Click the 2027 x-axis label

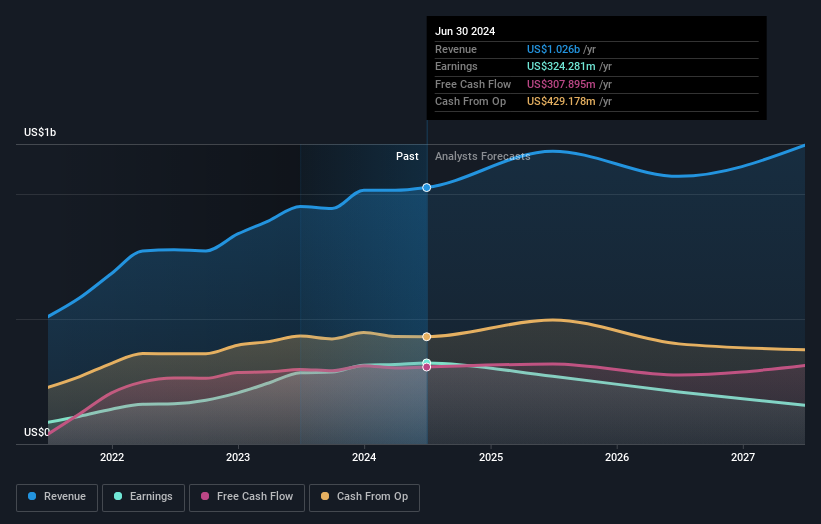click(x=743, y=458)
